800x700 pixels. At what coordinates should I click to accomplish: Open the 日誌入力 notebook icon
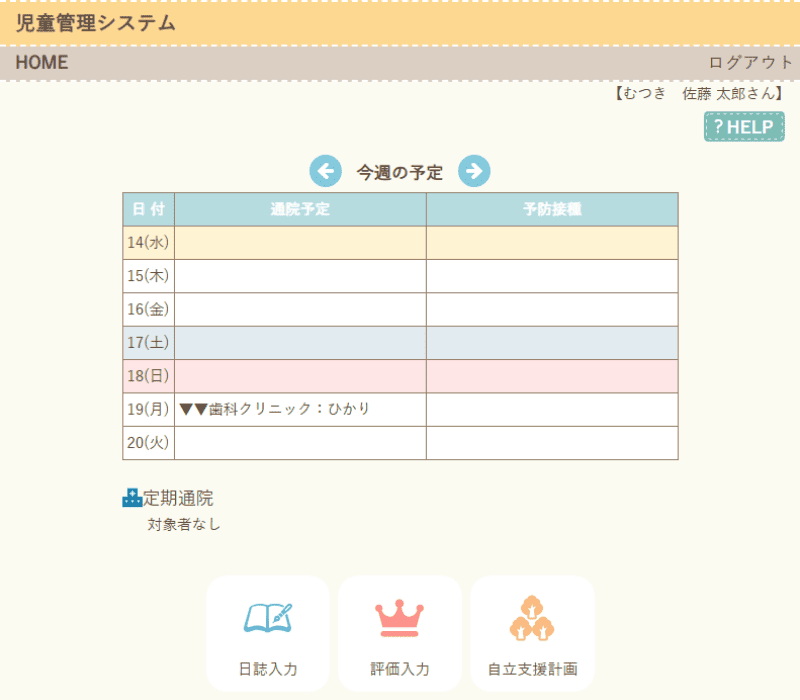pos(268,618)
